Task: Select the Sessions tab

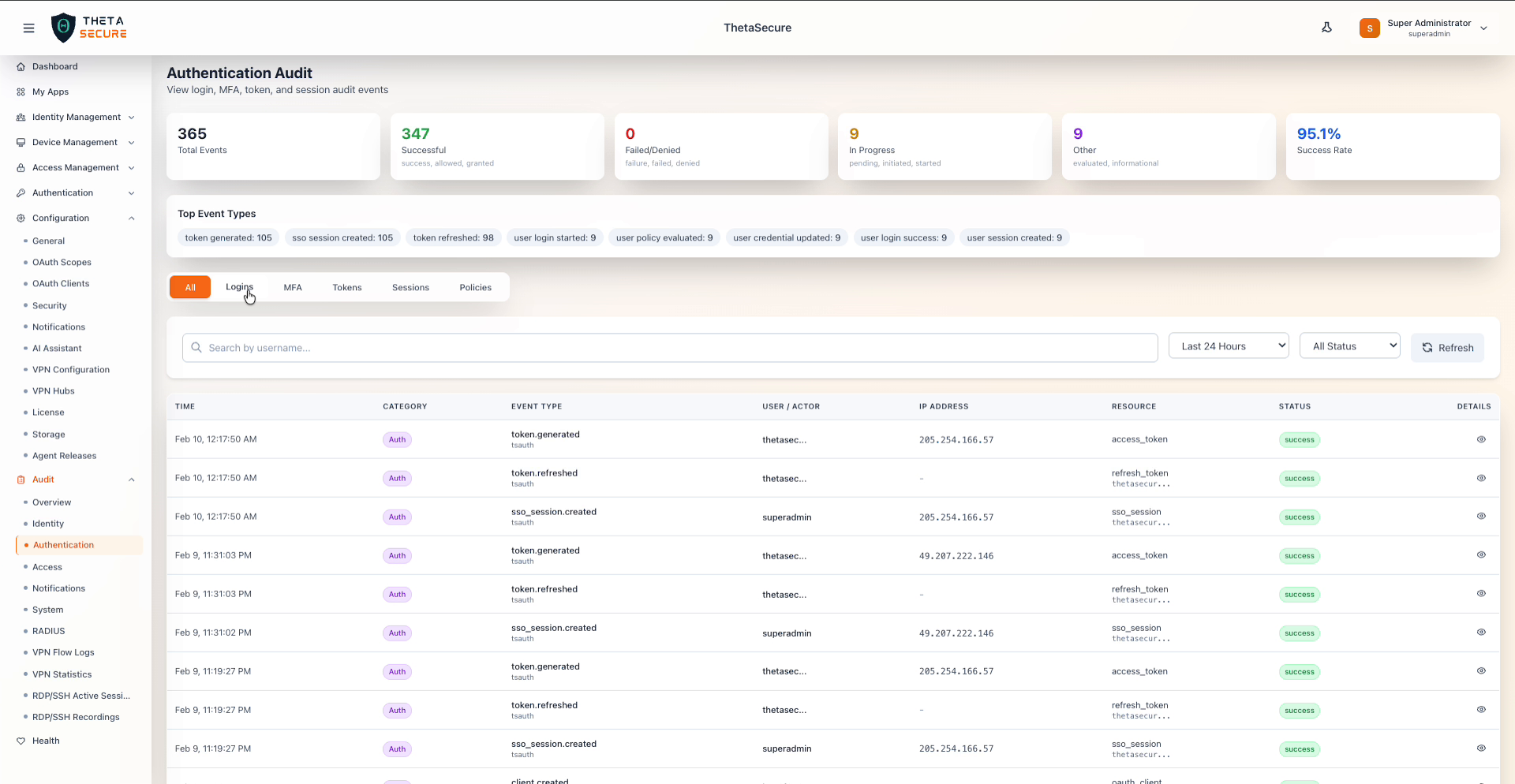Action: pyautogui.click(x=410, y=287)
